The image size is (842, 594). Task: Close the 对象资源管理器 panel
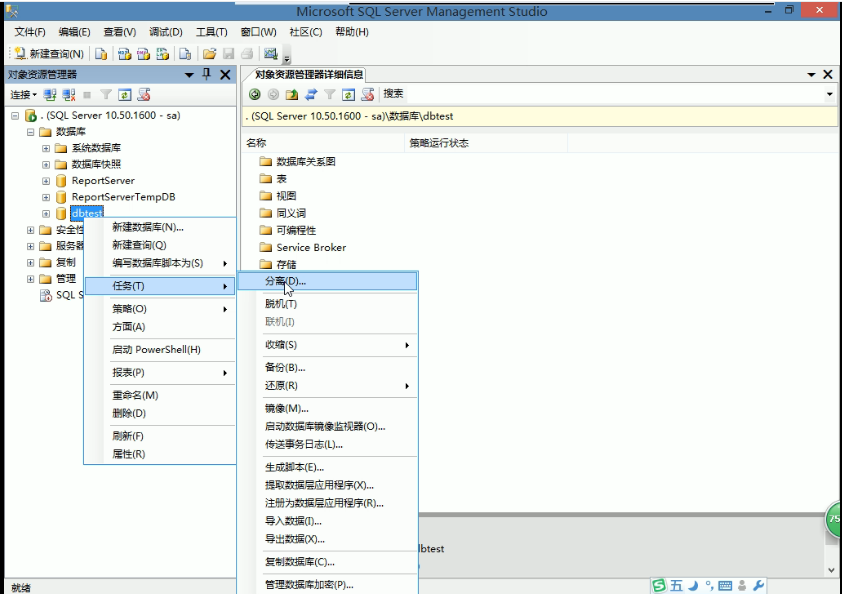[x=226, y=75]
